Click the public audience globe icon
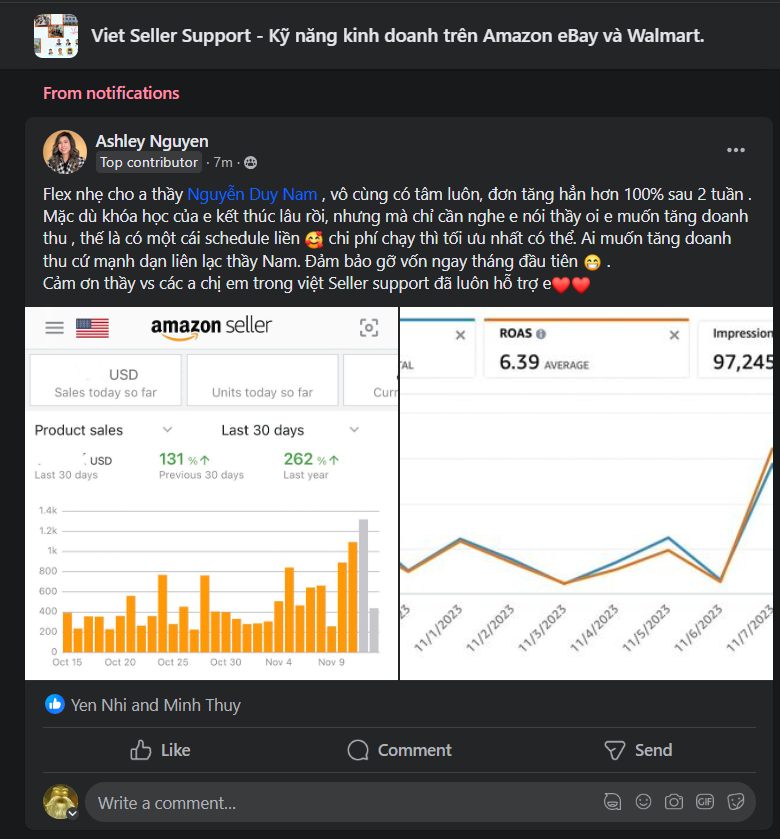The width and height of the screenshot is (780, 839). point(250,163)
